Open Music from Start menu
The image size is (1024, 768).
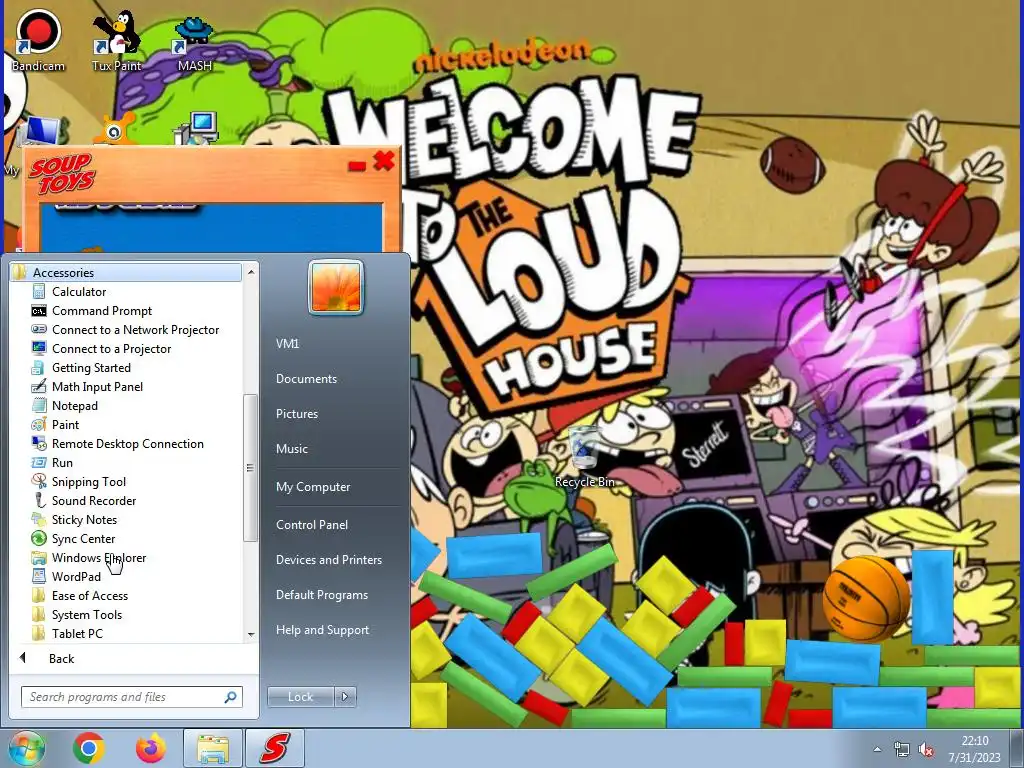(x=292, y=449)
